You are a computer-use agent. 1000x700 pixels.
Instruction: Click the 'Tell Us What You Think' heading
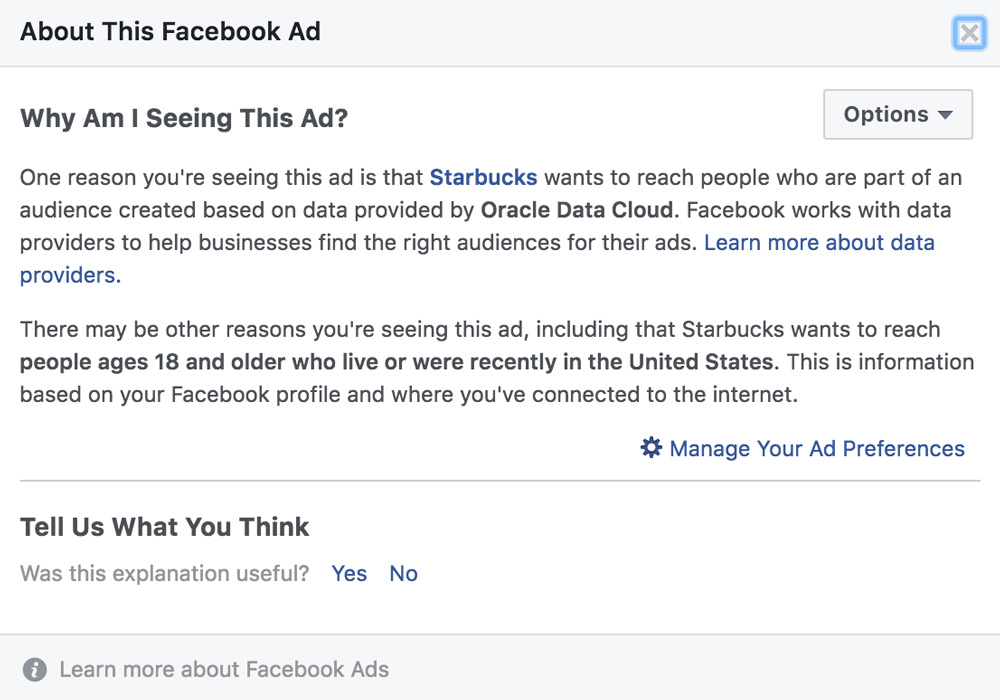165,527
